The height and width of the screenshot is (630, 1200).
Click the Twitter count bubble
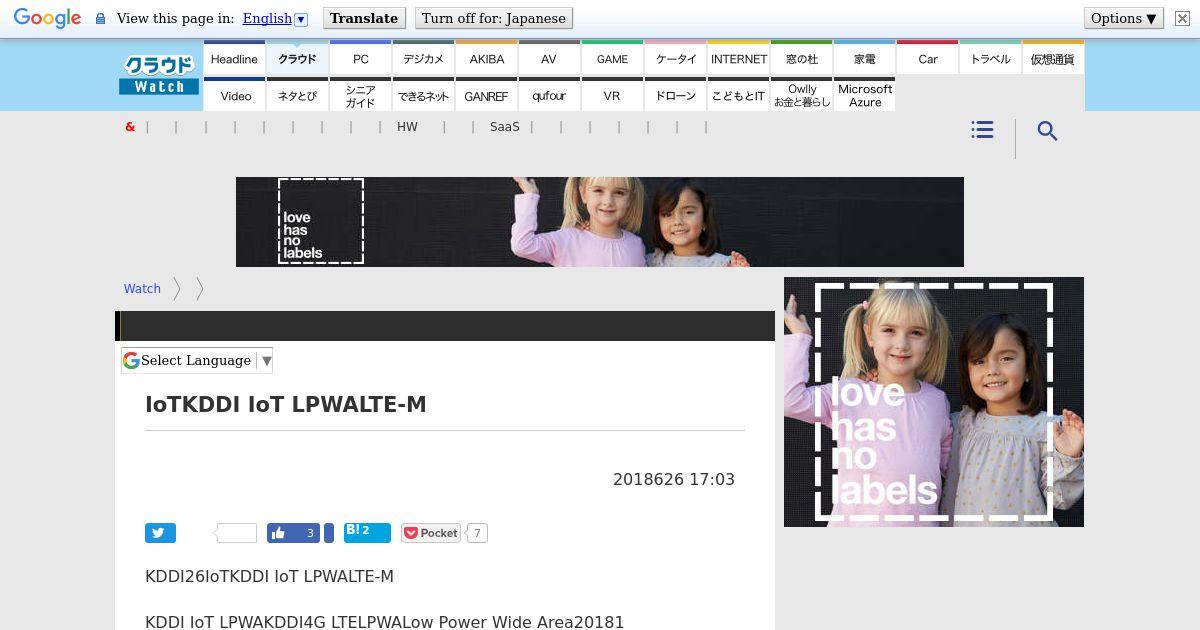click(236, 533)
